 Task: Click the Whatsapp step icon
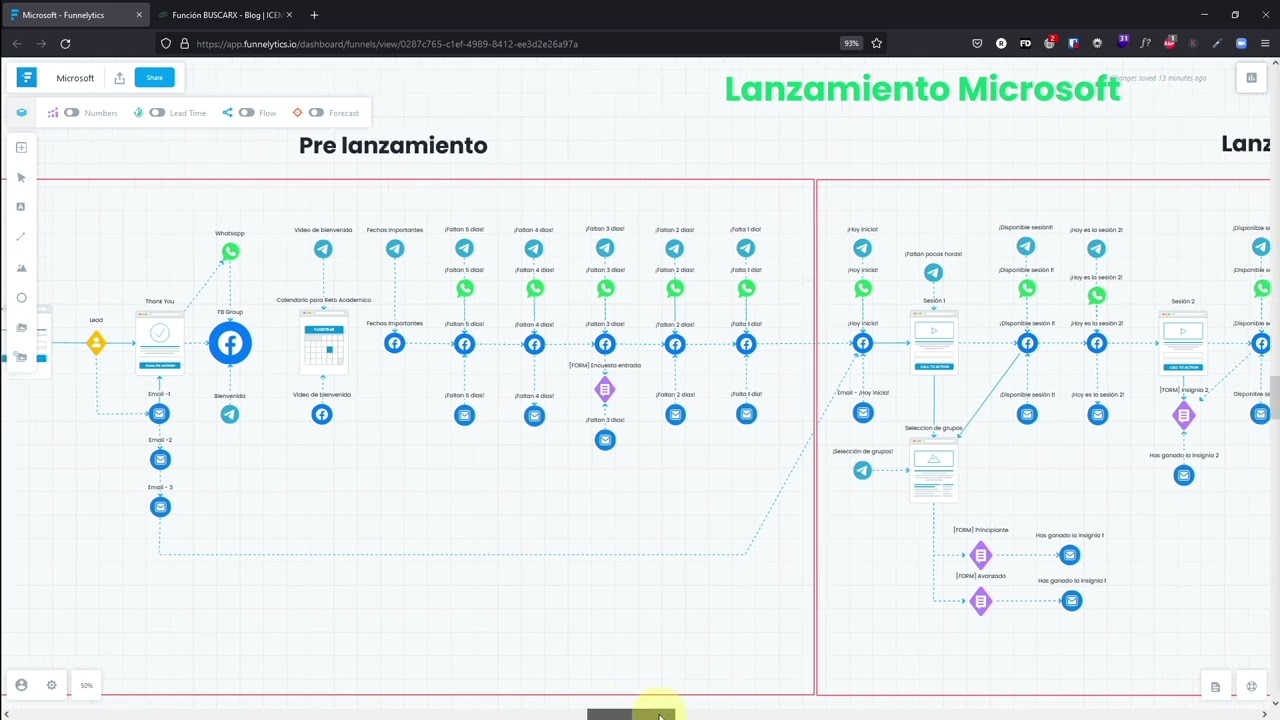[x=231, y=251]
